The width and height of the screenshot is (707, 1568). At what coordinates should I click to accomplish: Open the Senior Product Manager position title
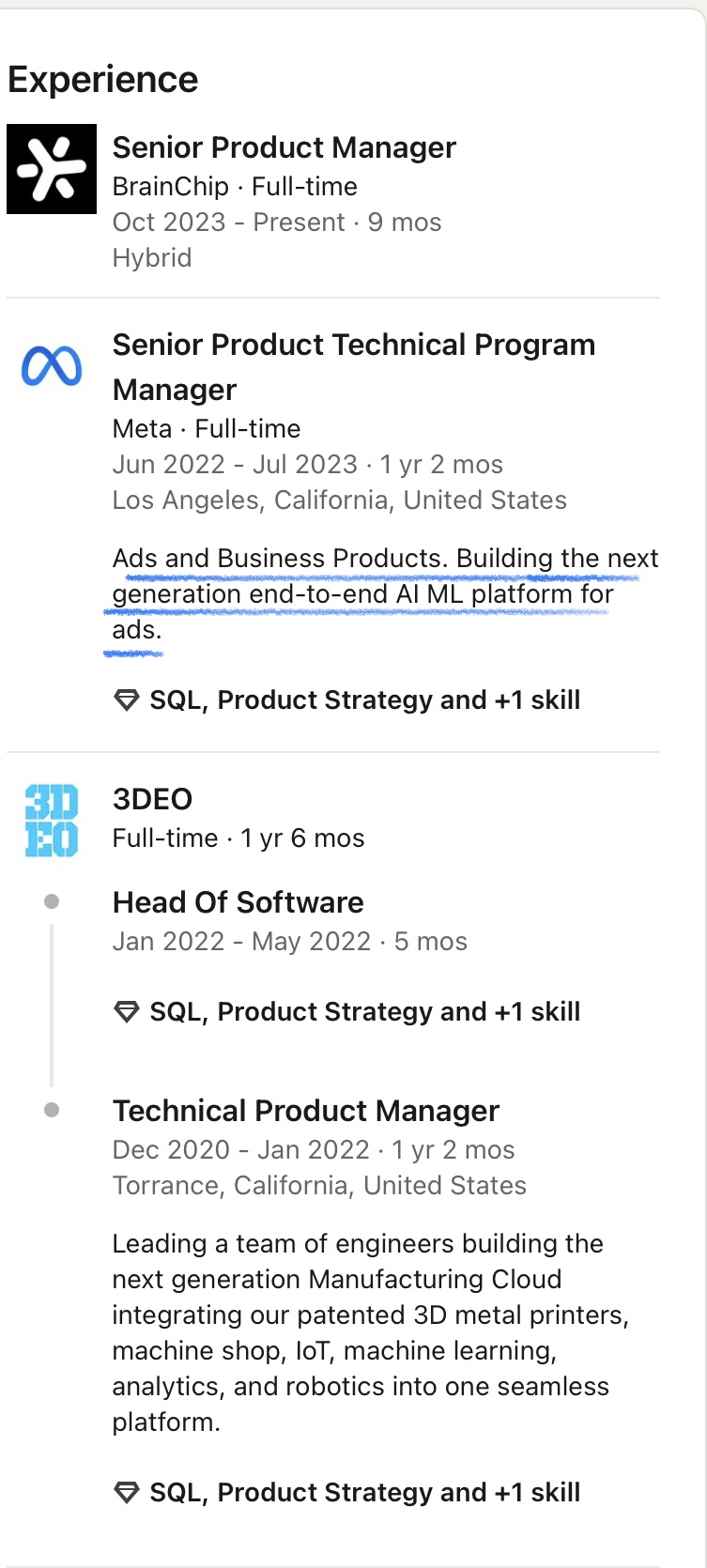point(284,147)
